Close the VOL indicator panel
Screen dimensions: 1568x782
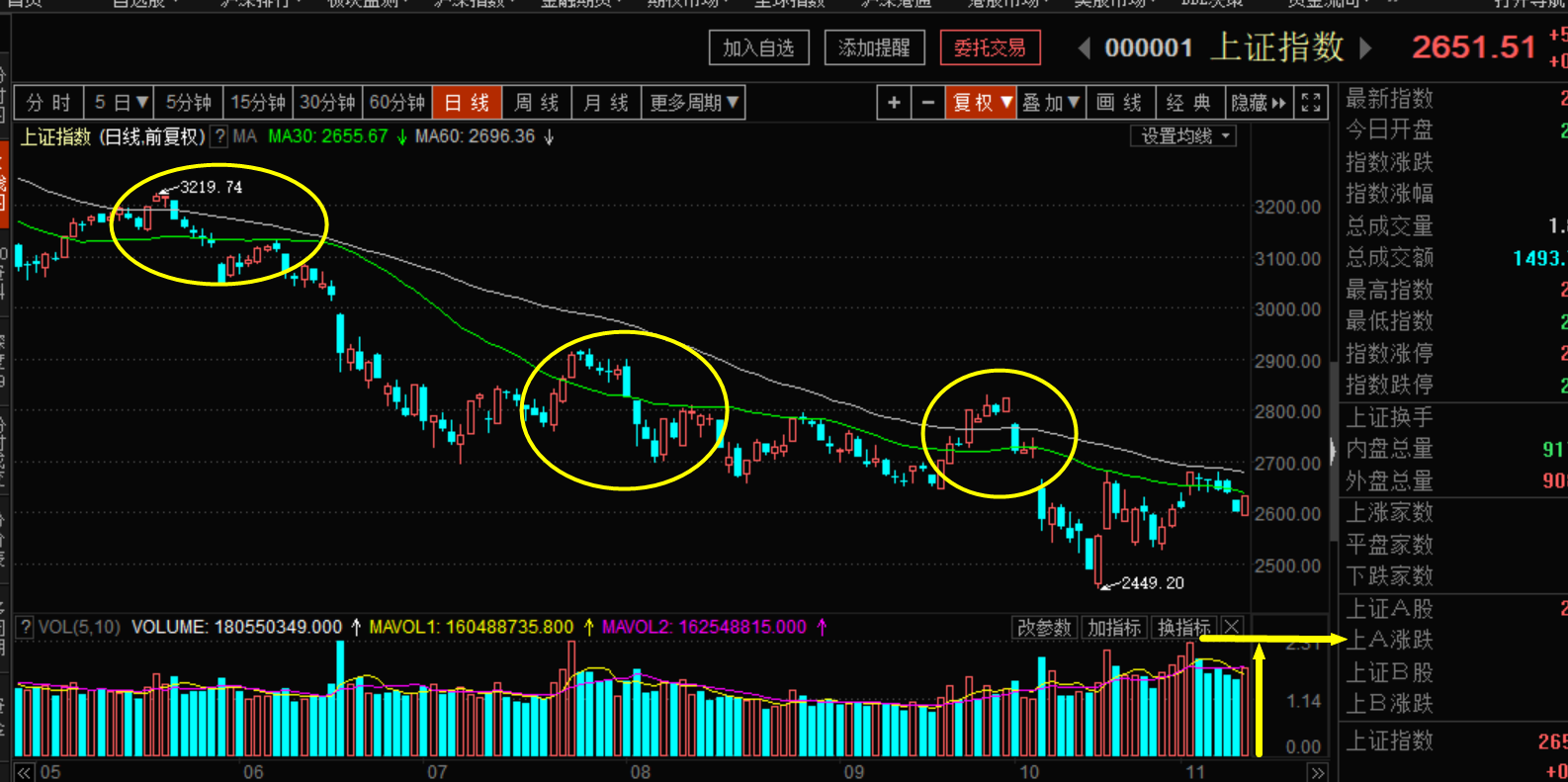click(x=1232, y=627)
